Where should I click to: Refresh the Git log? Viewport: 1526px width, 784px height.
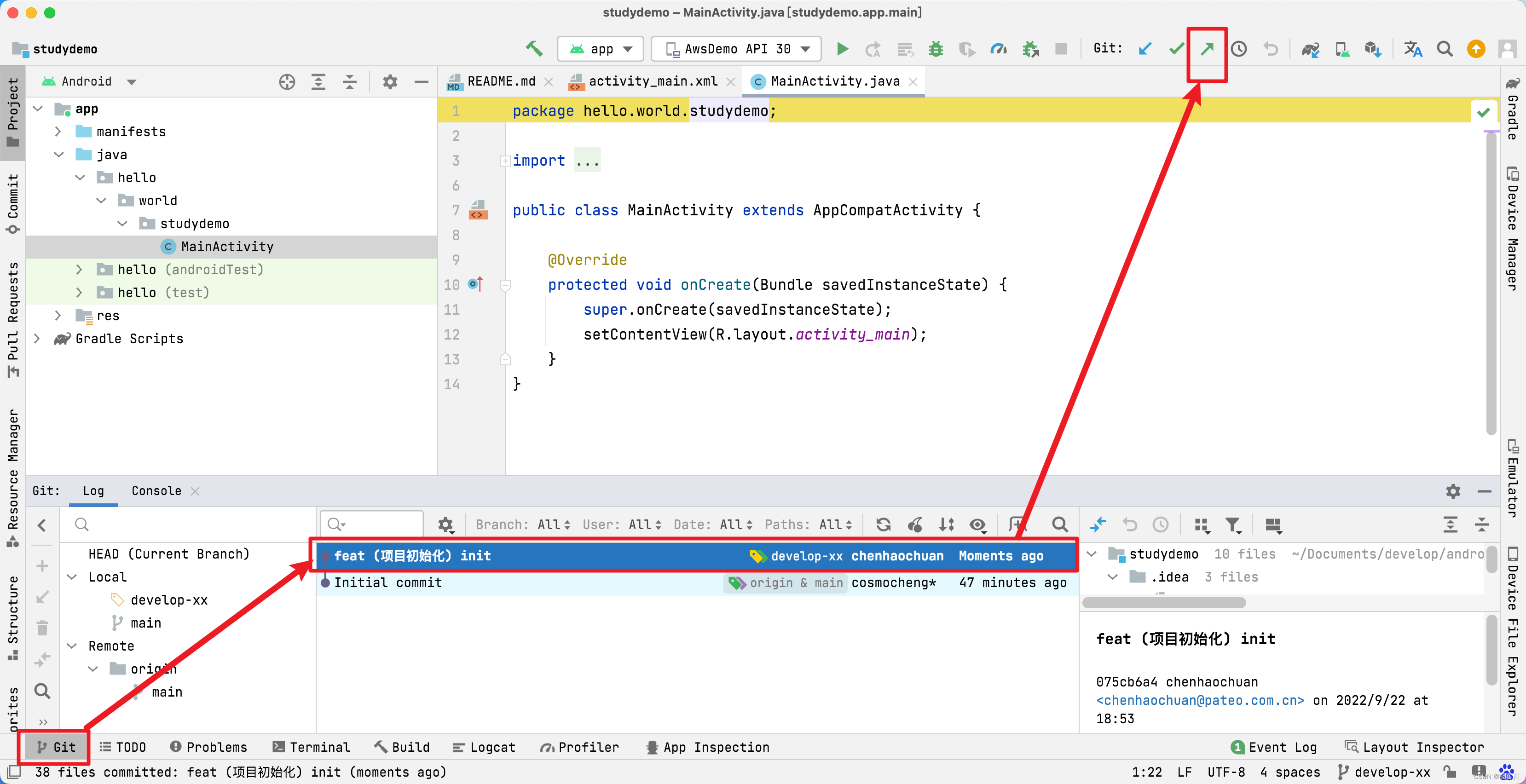(x=883, y=525)
